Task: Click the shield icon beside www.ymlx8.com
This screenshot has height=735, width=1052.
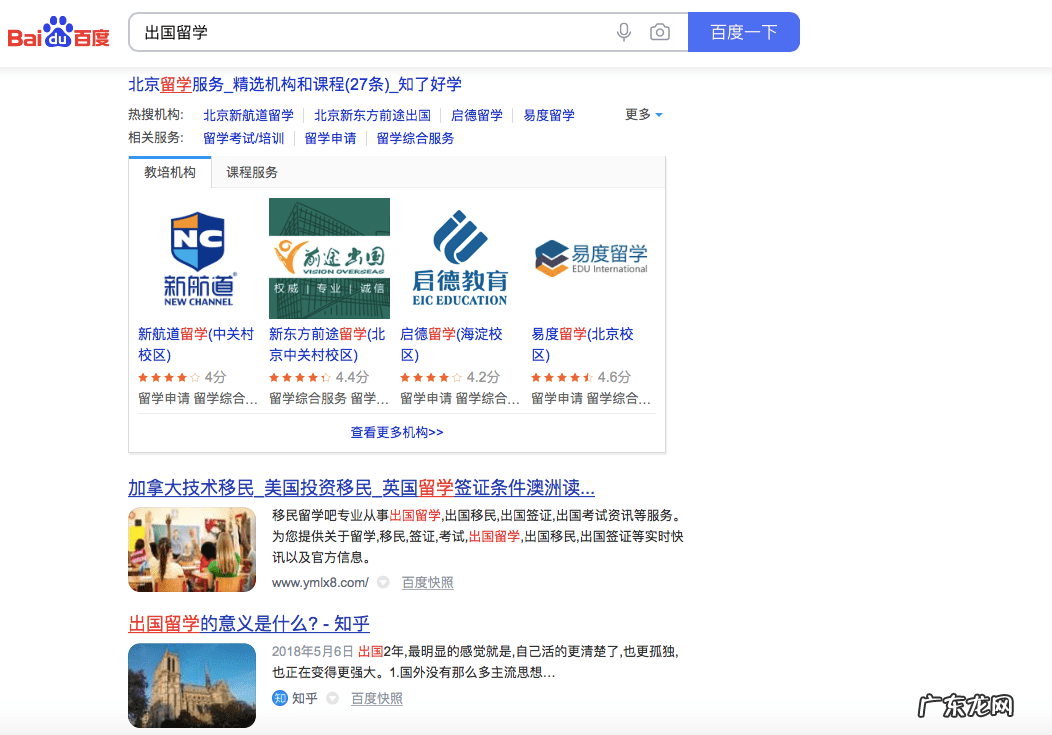Action: point(382,582)
